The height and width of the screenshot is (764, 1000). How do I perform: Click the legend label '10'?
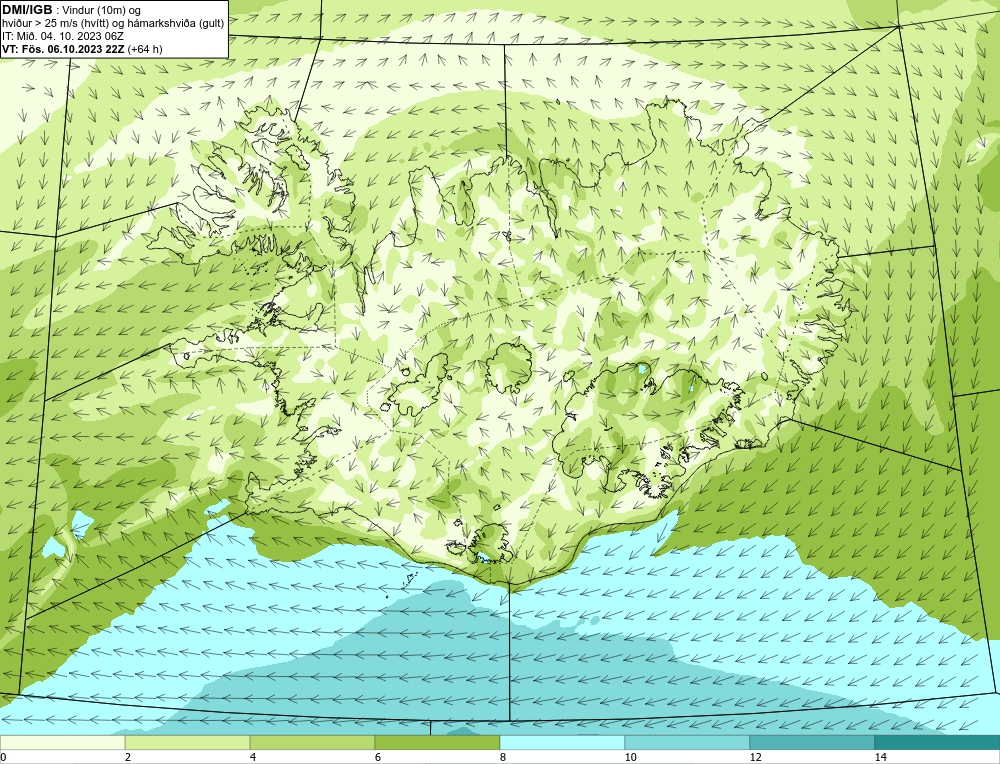pyautogui.click(x=630, y=757)
